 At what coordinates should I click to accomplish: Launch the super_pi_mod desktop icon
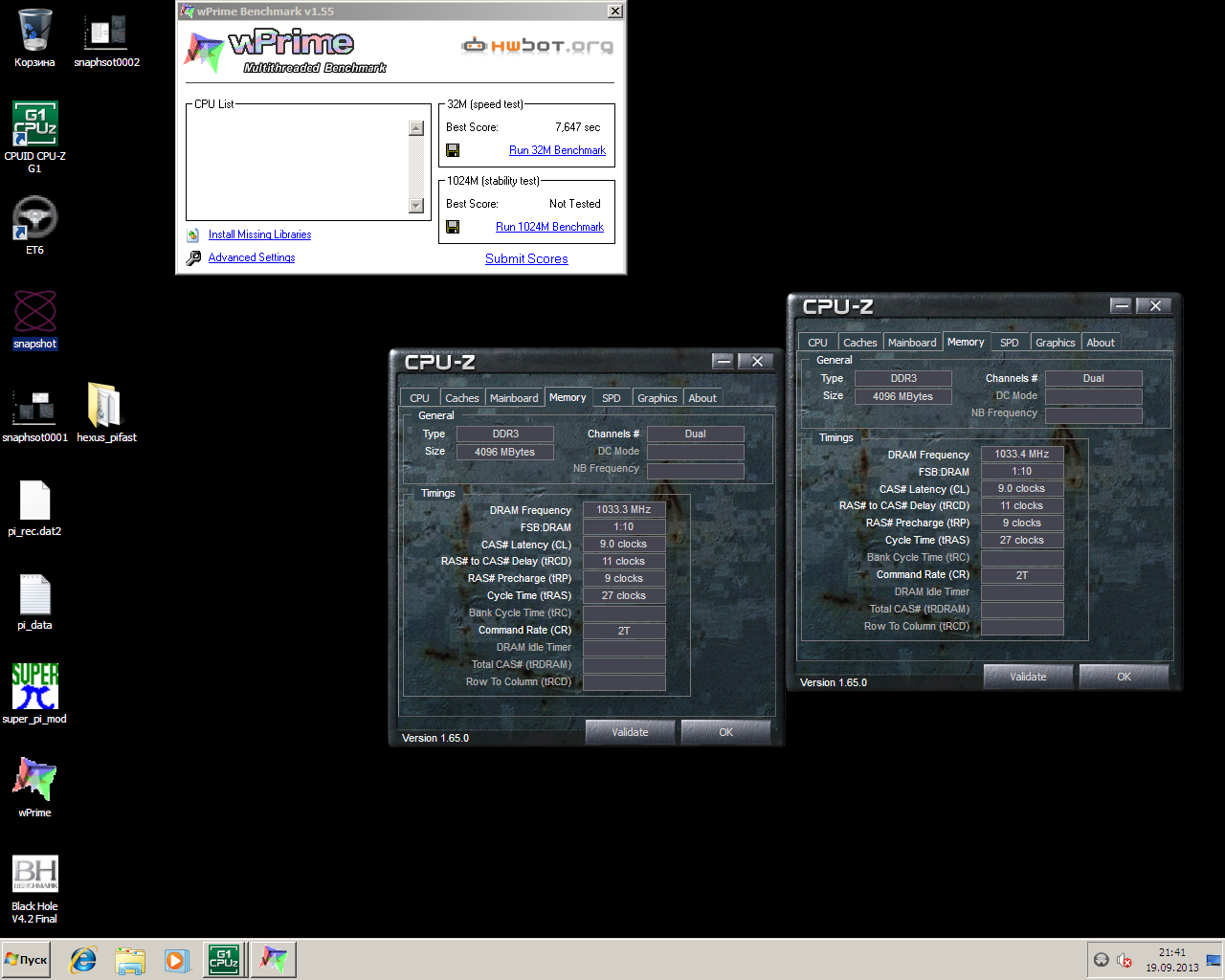click(34, 695)
